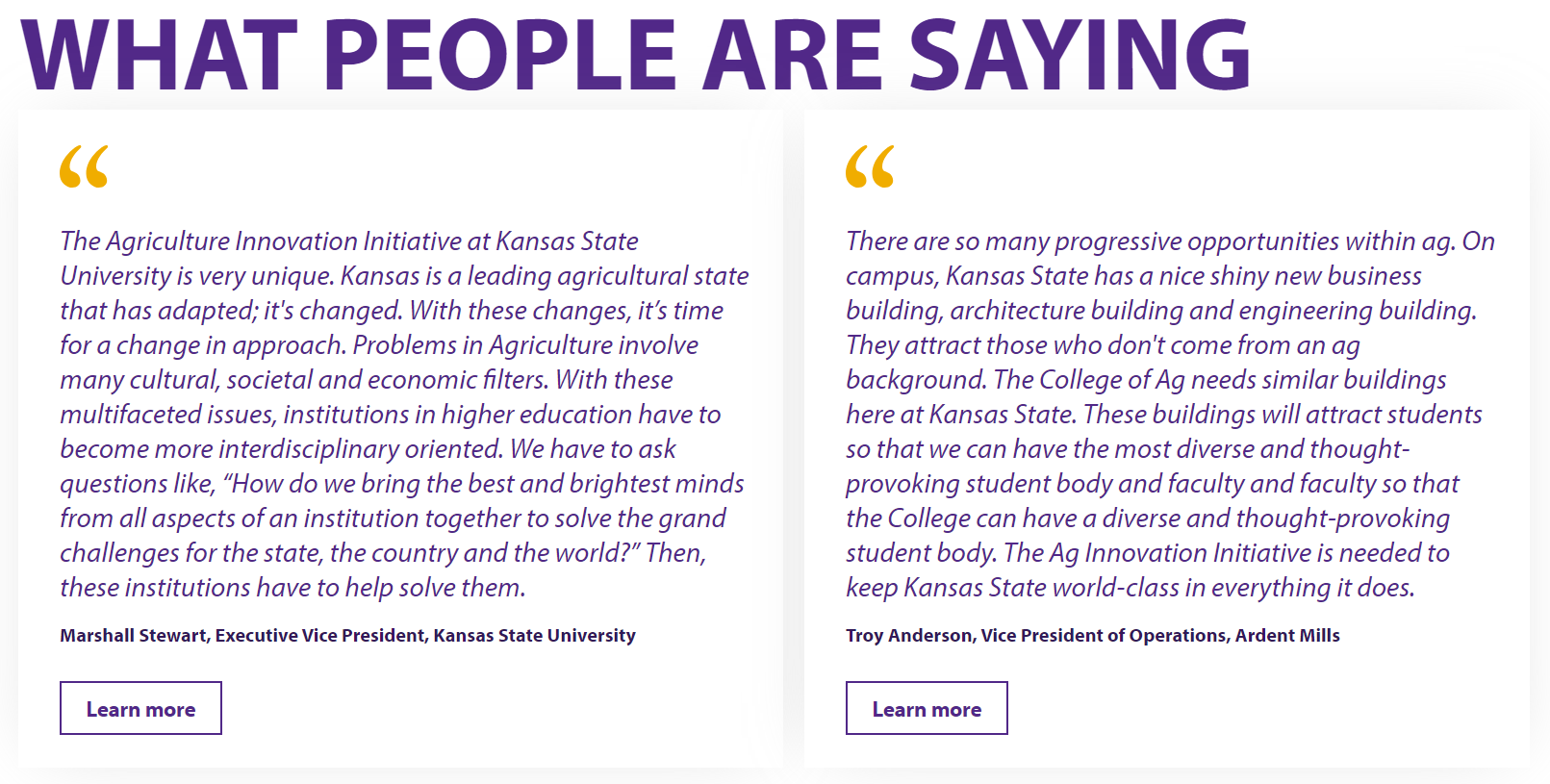The image size is (1550, 784).
Task: Click the line "these institutions have to help solve them."
Action: 292,588
